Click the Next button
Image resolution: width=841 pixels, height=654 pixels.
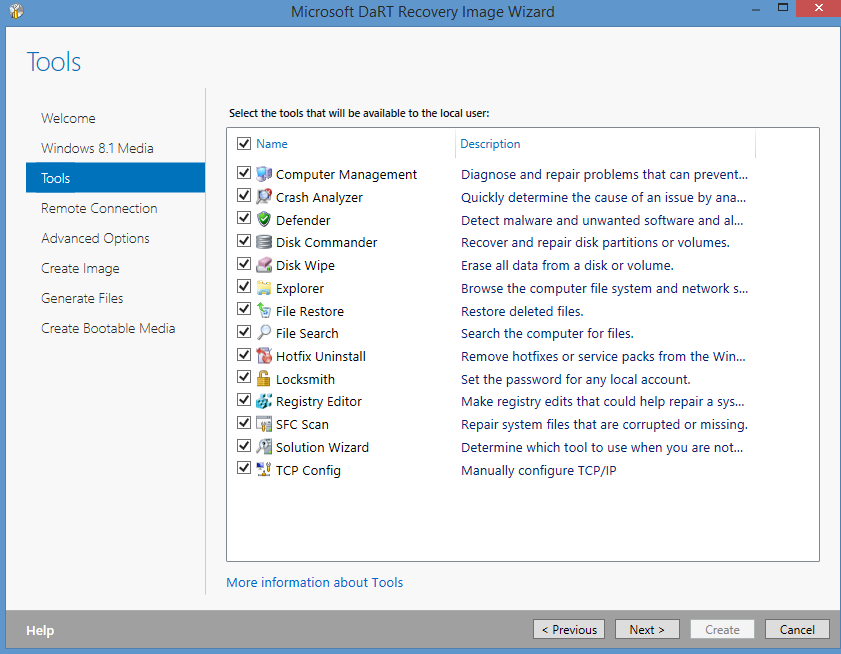pos(647,629)
